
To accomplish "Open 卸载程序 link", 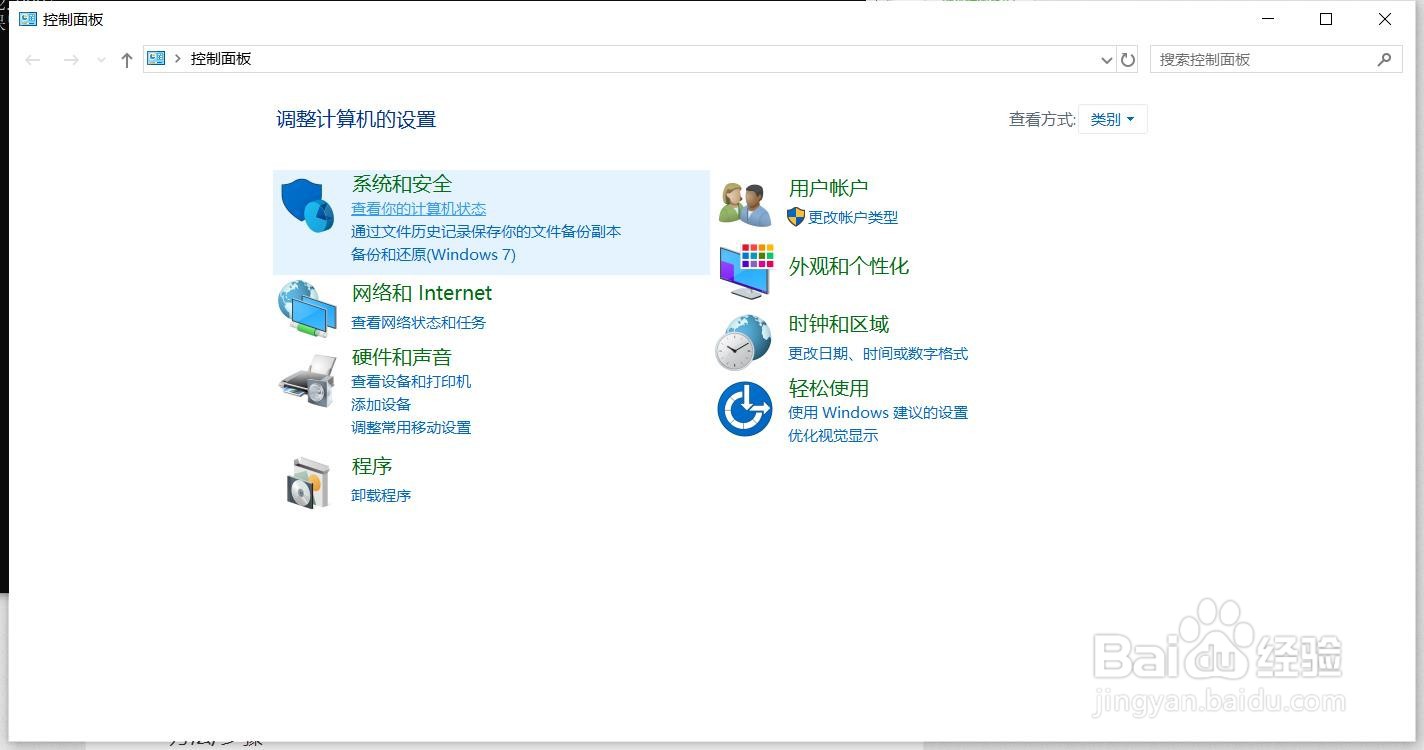I will (x=381, y=494).
